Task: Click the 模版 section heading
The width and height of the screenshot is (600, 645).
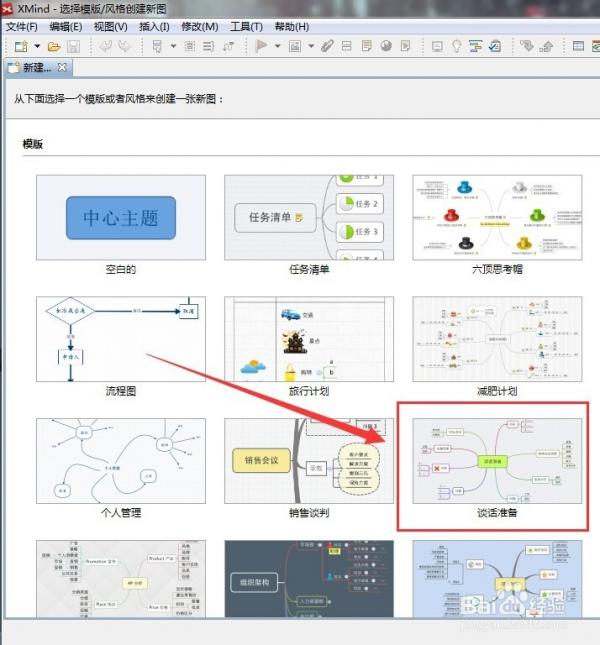Action: coord(32,144)
